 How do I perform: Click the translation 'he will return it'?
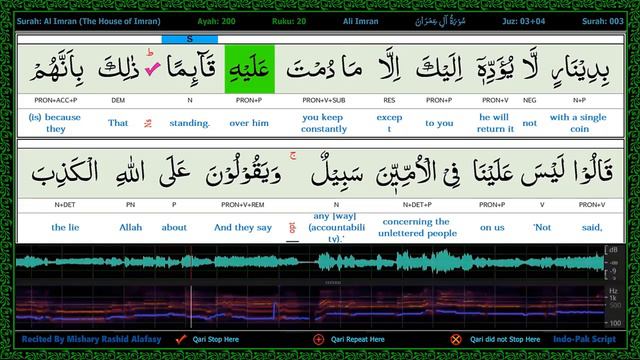495,123
